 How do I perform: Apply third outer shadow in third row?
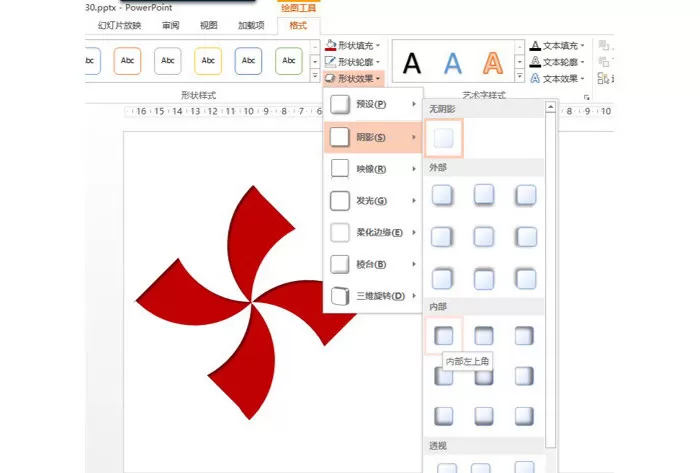click(525, 279)
